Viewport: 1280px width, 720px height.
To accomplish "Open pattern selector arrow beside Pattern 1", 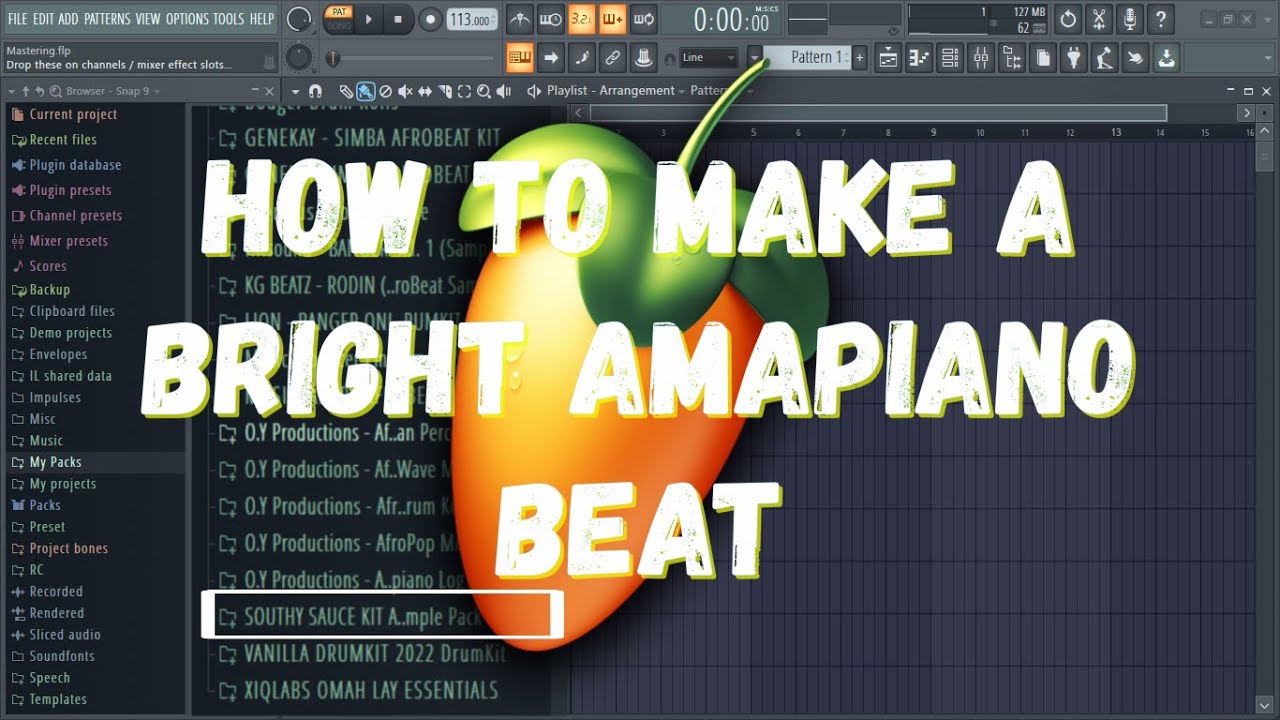I will (756, 57).
